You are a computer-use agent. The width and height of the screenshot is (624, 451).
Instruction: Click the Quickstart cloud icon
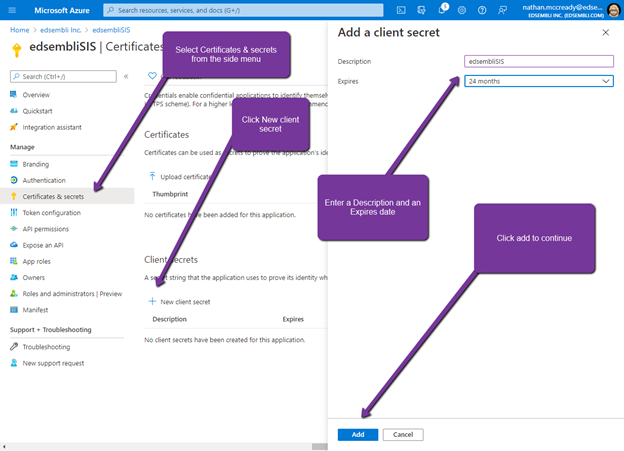click(14, 111)
